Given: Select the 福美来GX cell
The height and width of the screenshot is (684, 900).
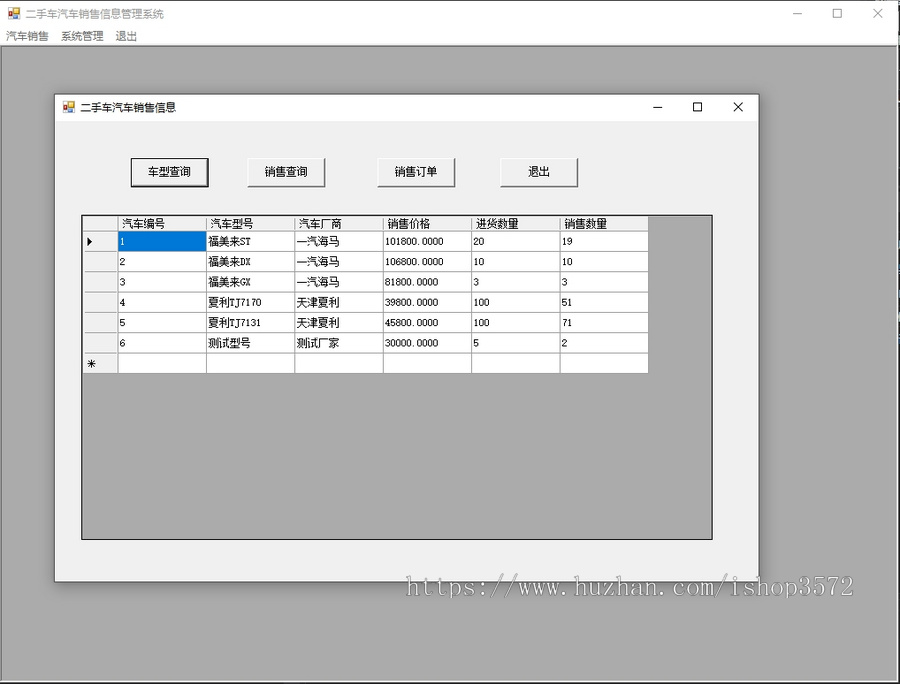Looking at the screenshot, I should (250, 282).
